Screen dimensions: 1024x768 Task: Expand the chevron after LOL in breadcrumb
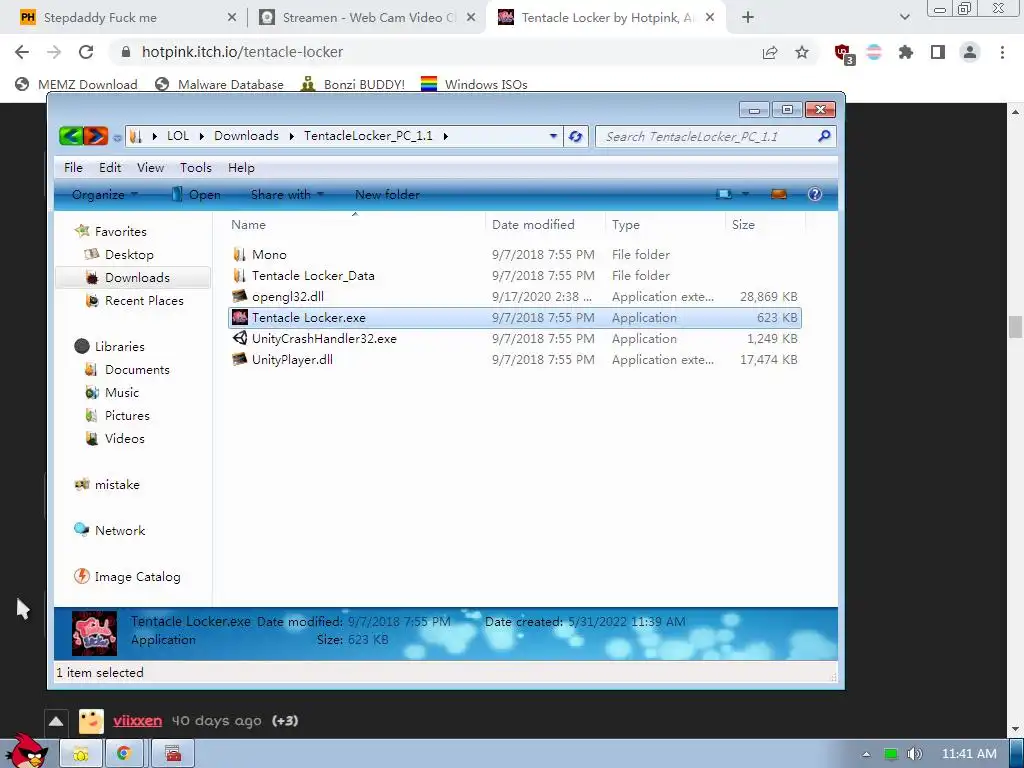201,136
